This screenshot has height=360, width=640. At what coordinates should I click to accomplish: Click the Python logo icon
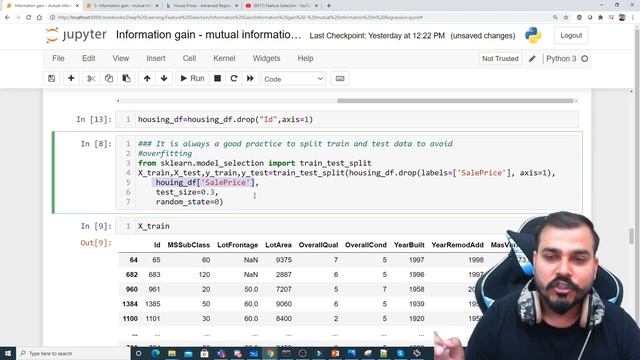point(533,36)
